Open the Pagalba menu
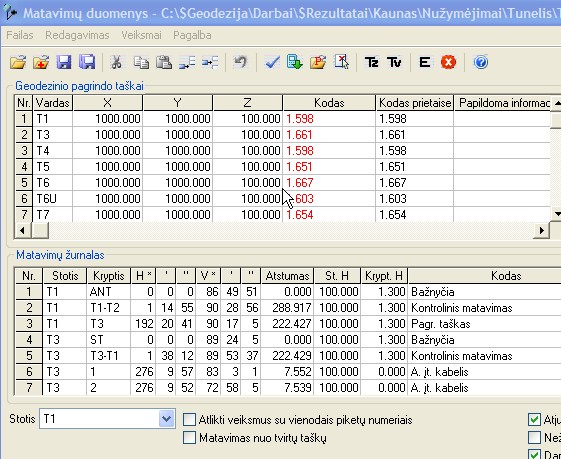Screen dimensions: 561x459 [192, 35]
